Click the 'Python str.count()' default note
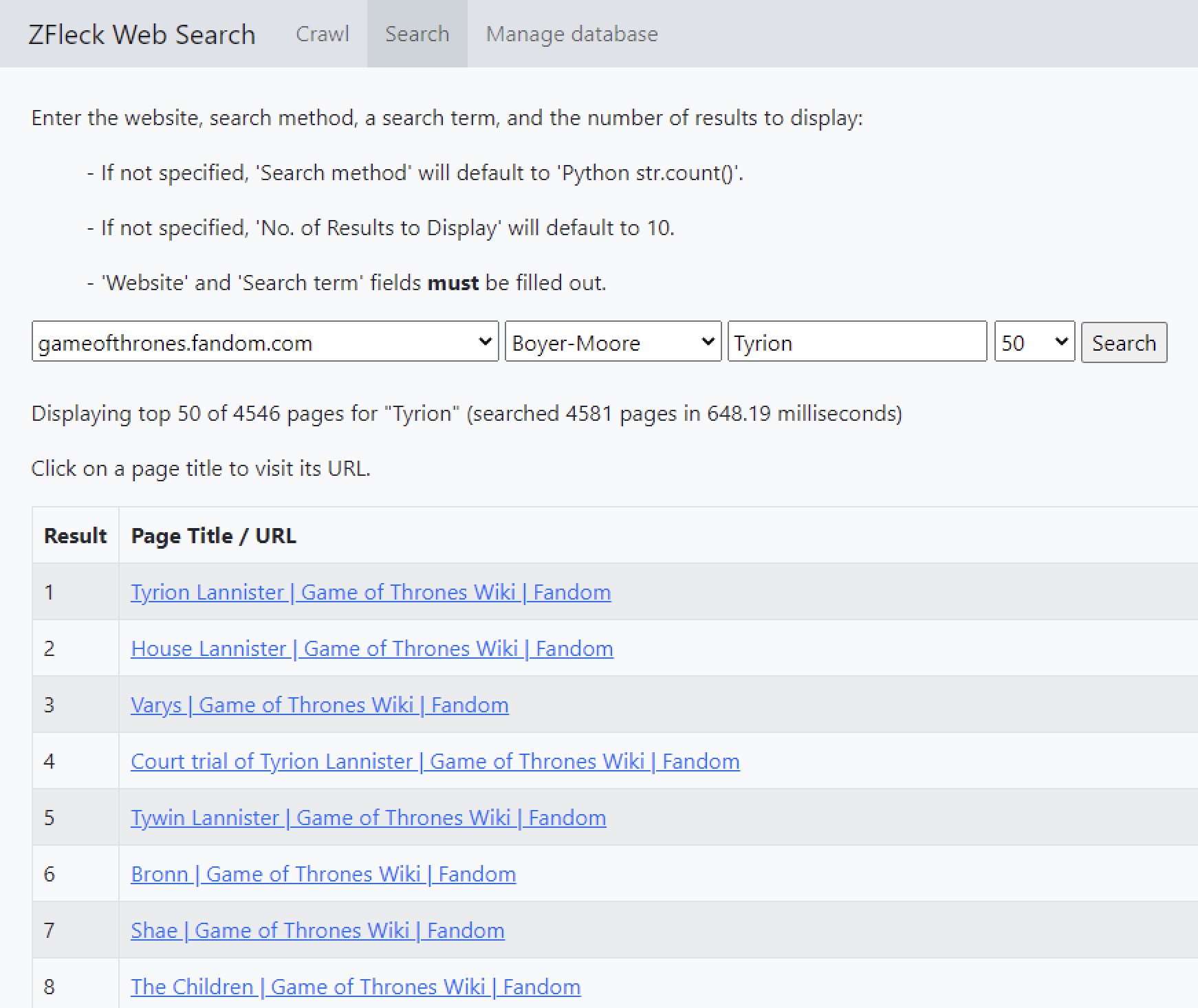This screenshot has width=1198, height=1008. pos(415,173)
